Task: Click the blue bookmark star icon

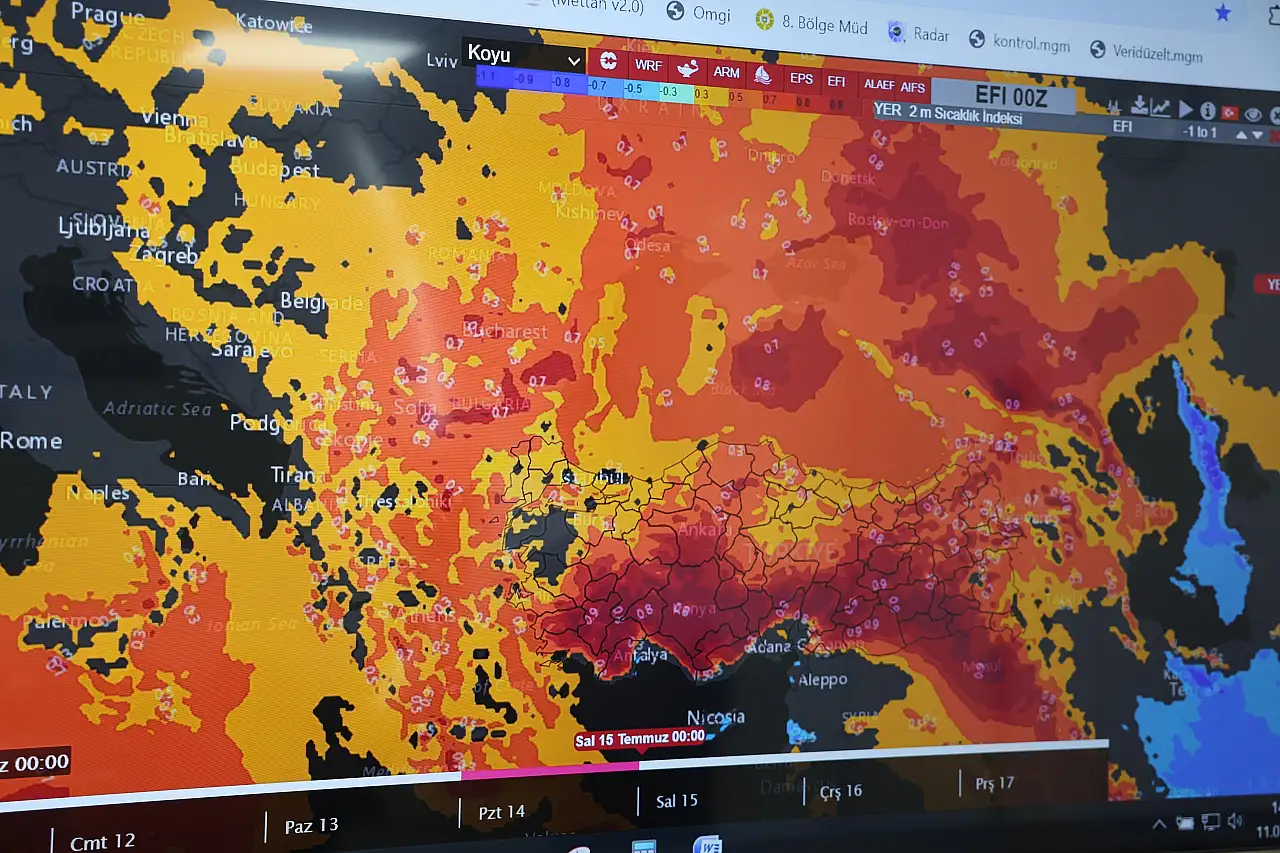Action: pyautogui.click(x=1222, y=13)
